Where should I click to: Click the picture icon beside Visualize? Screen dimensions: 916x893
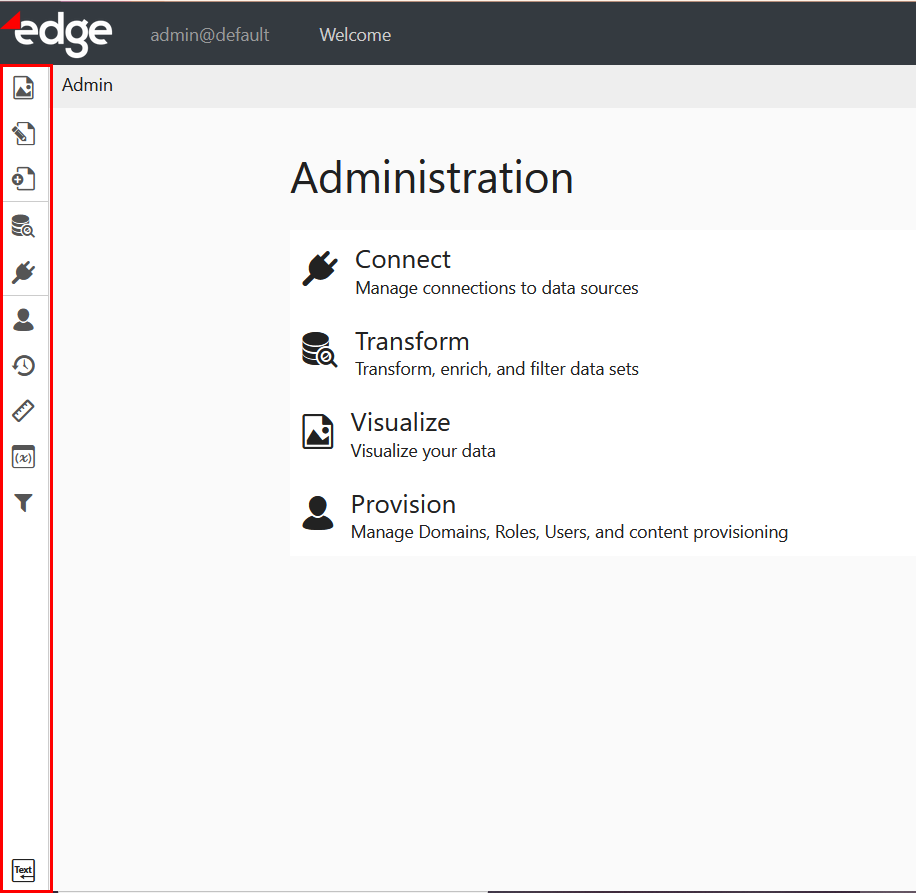click(x=318, y=431)
